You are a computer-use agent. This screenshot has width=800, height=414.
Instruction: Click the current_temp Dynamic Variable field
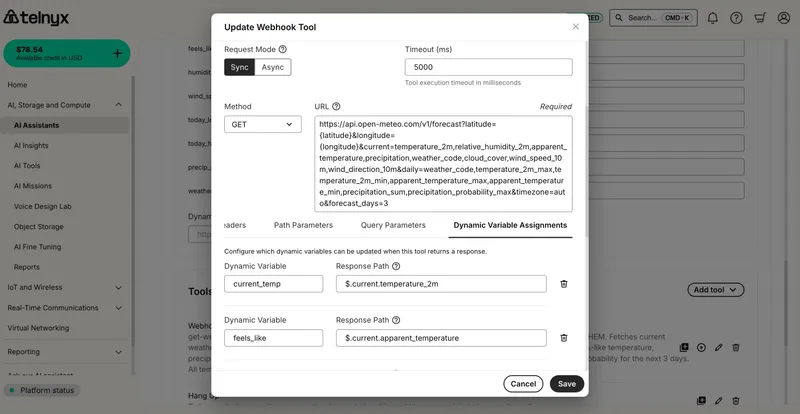click(273, 284)
